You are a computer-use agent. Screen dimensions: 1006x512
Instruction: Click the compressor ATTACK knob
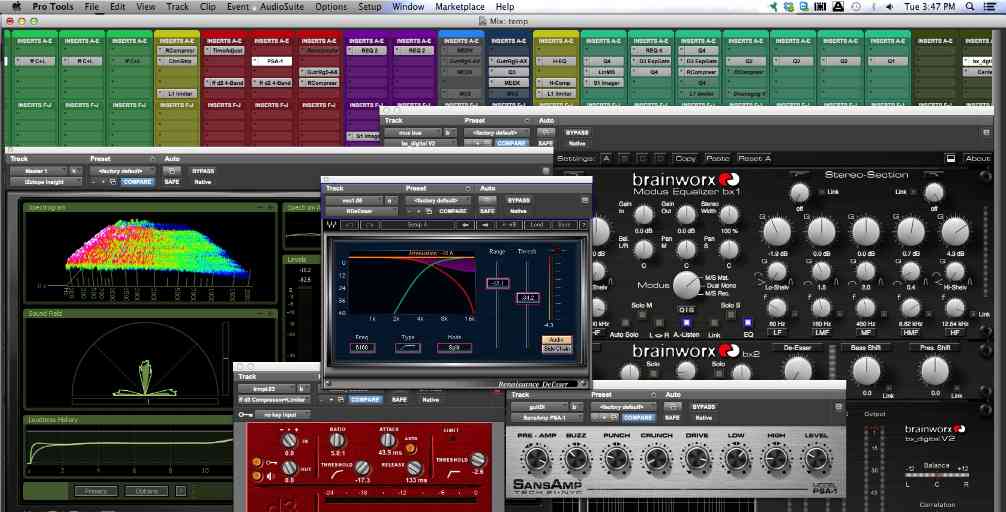coord(388,440)
